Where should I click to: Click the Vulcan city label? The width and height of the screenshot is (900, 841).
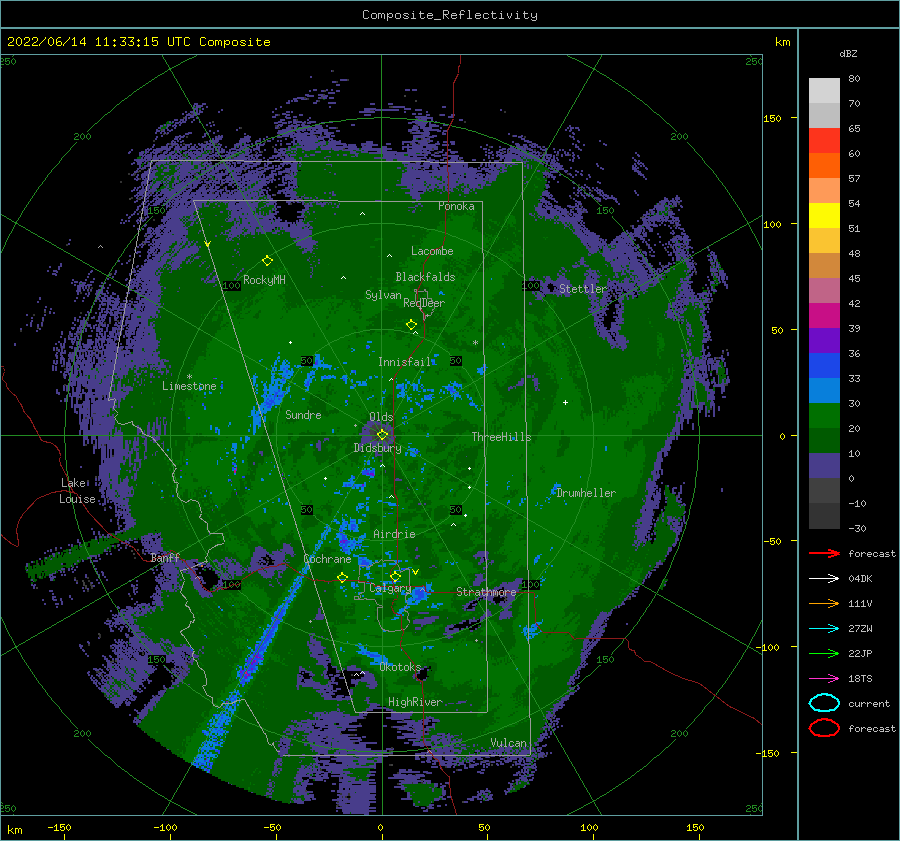[x=508, y=743]
